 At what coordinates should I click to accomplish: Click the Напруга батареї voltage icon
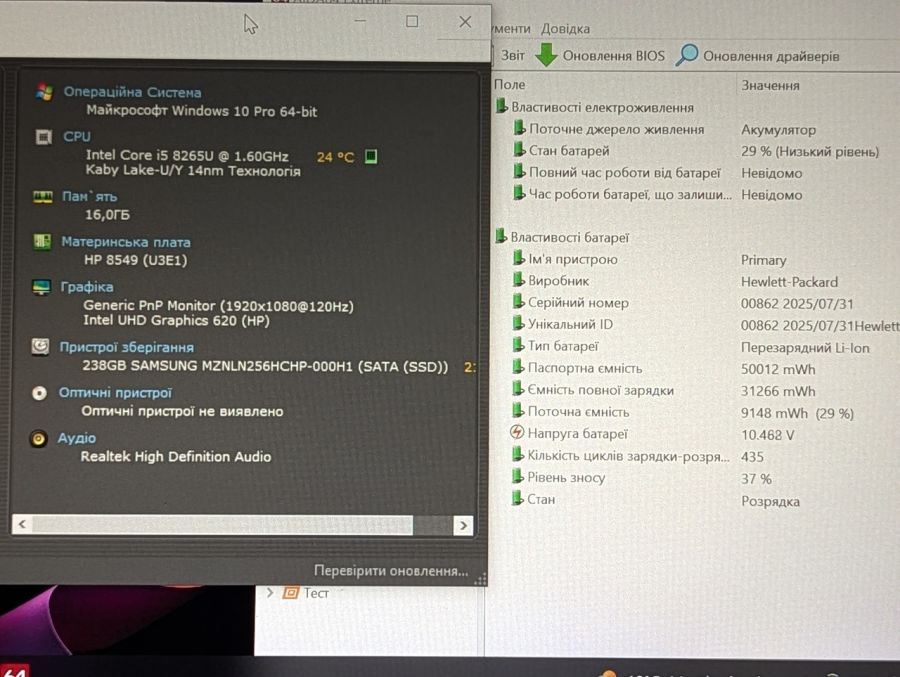pos(517,432)
